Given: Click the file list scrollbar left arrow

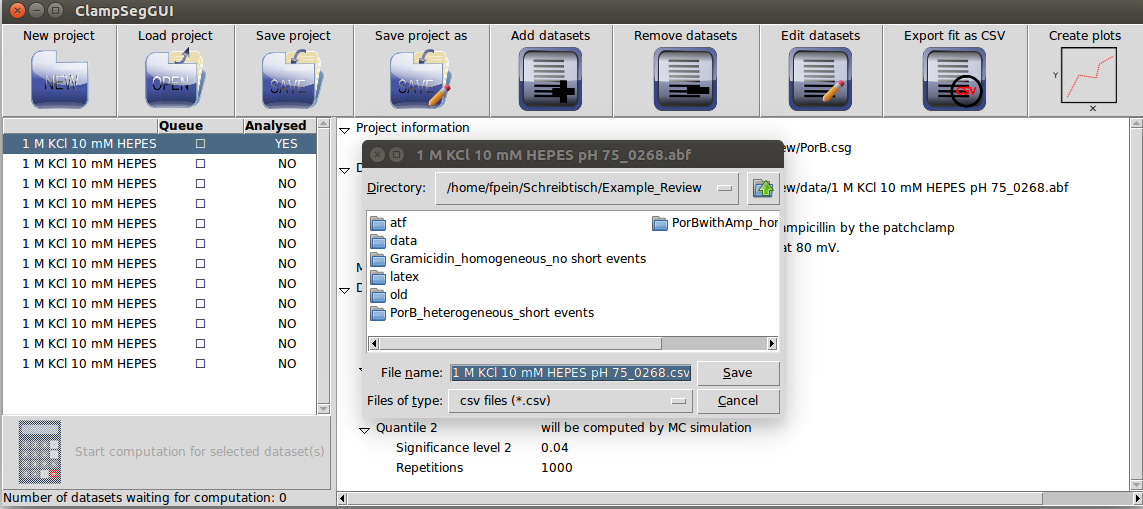Looking at the screenshot, I should coord(375,343).
